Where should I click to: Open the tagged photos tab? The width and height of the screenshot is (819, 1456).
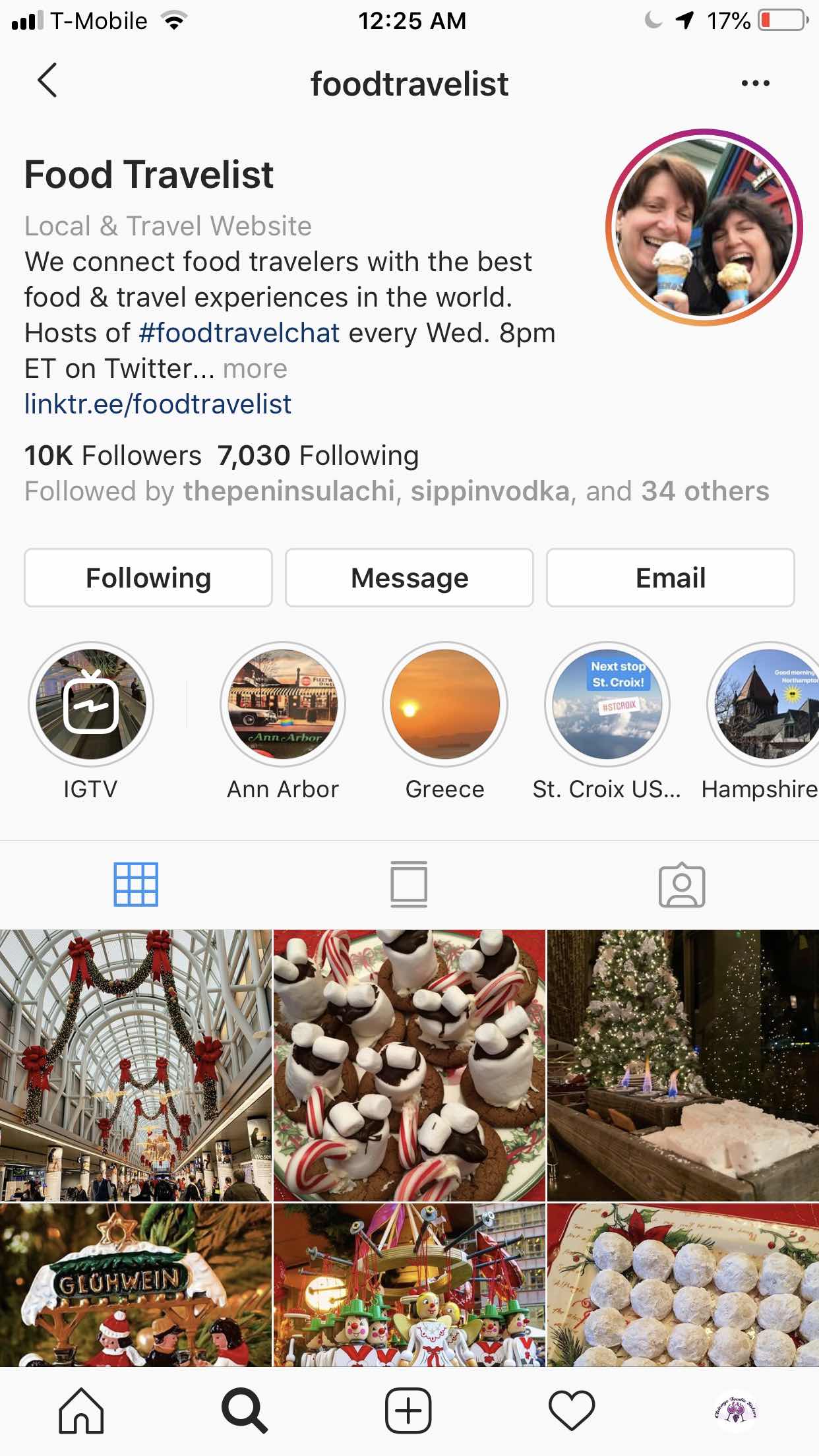682,884
